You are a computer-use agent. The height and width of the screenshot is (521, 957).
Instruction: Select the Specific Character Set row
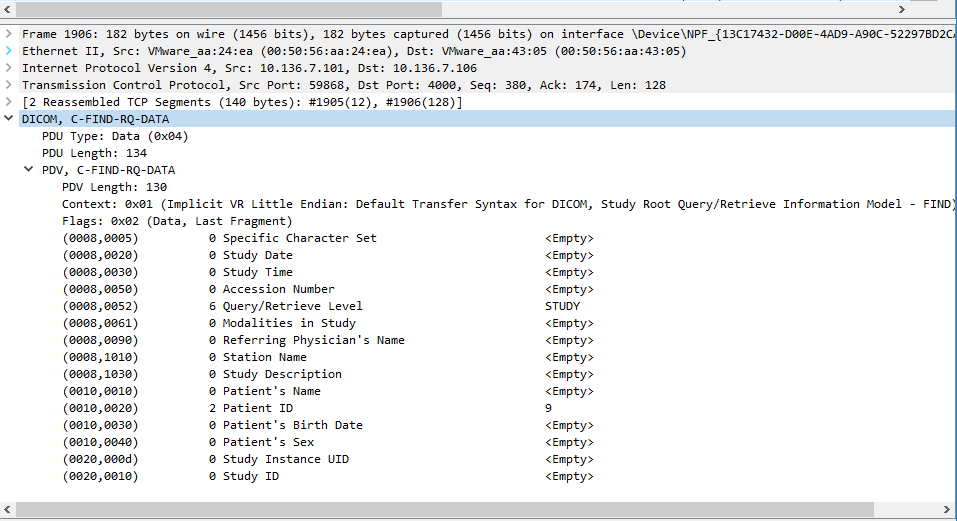tap(299, 238)
